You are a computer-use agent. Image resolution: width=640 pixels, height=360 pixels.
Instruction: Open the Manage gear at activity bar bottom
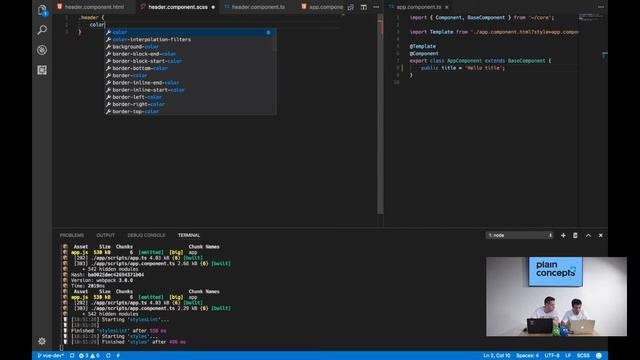tap(42, 341)
